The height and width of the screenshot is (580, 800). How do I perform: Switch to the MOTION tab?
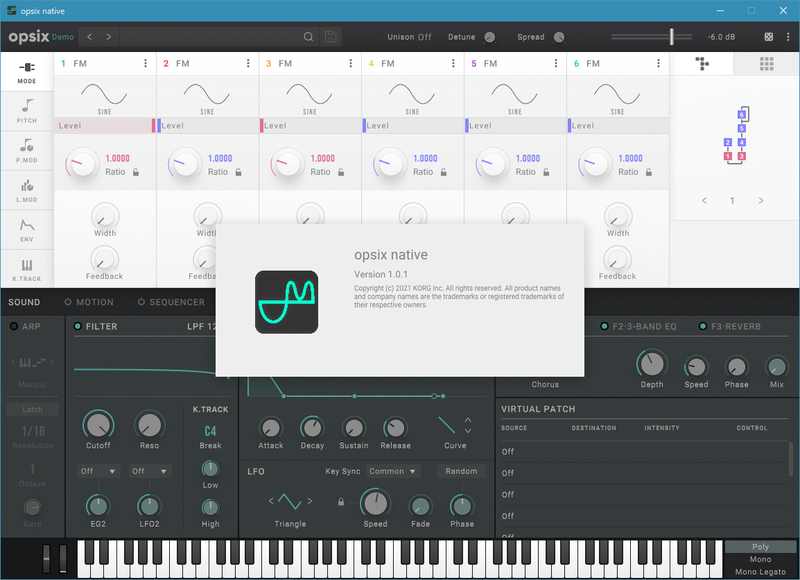click(x=89, y=302)
